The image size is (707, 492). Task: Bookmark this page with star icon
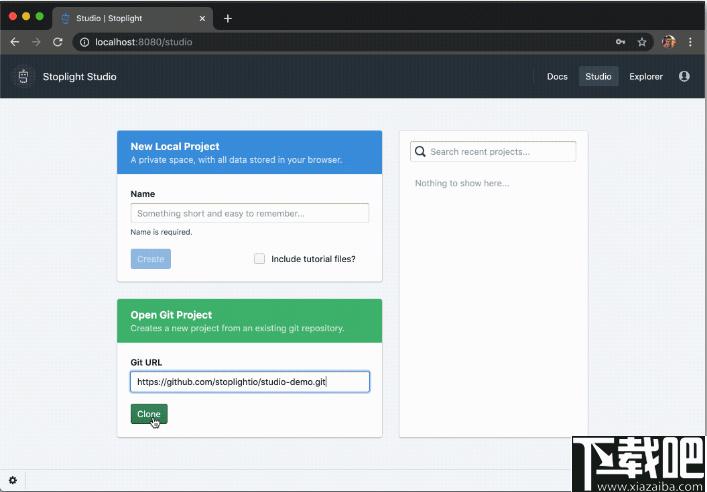(642, 42)
